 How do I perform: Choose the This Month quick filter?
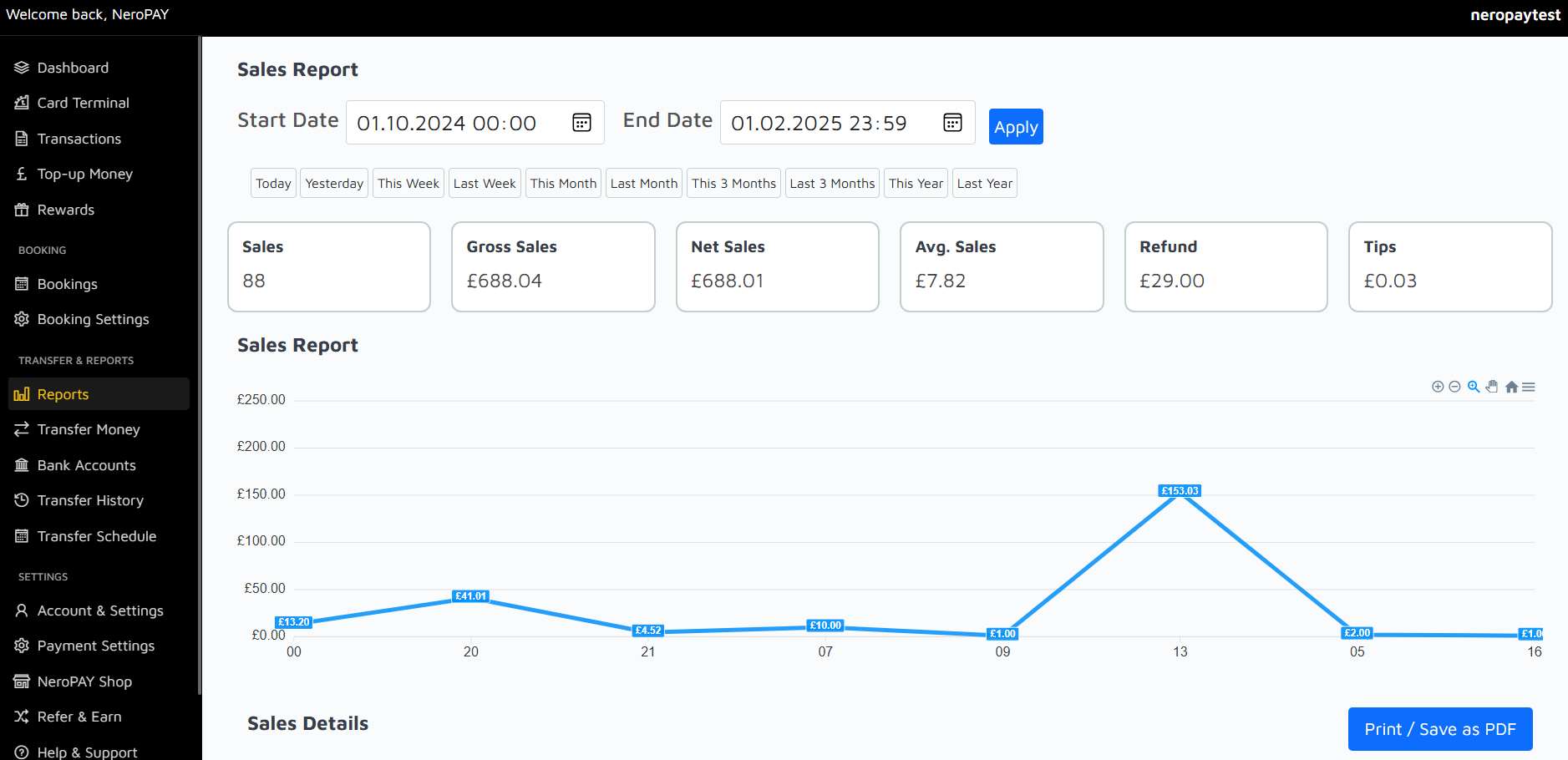tap(563, 184)
